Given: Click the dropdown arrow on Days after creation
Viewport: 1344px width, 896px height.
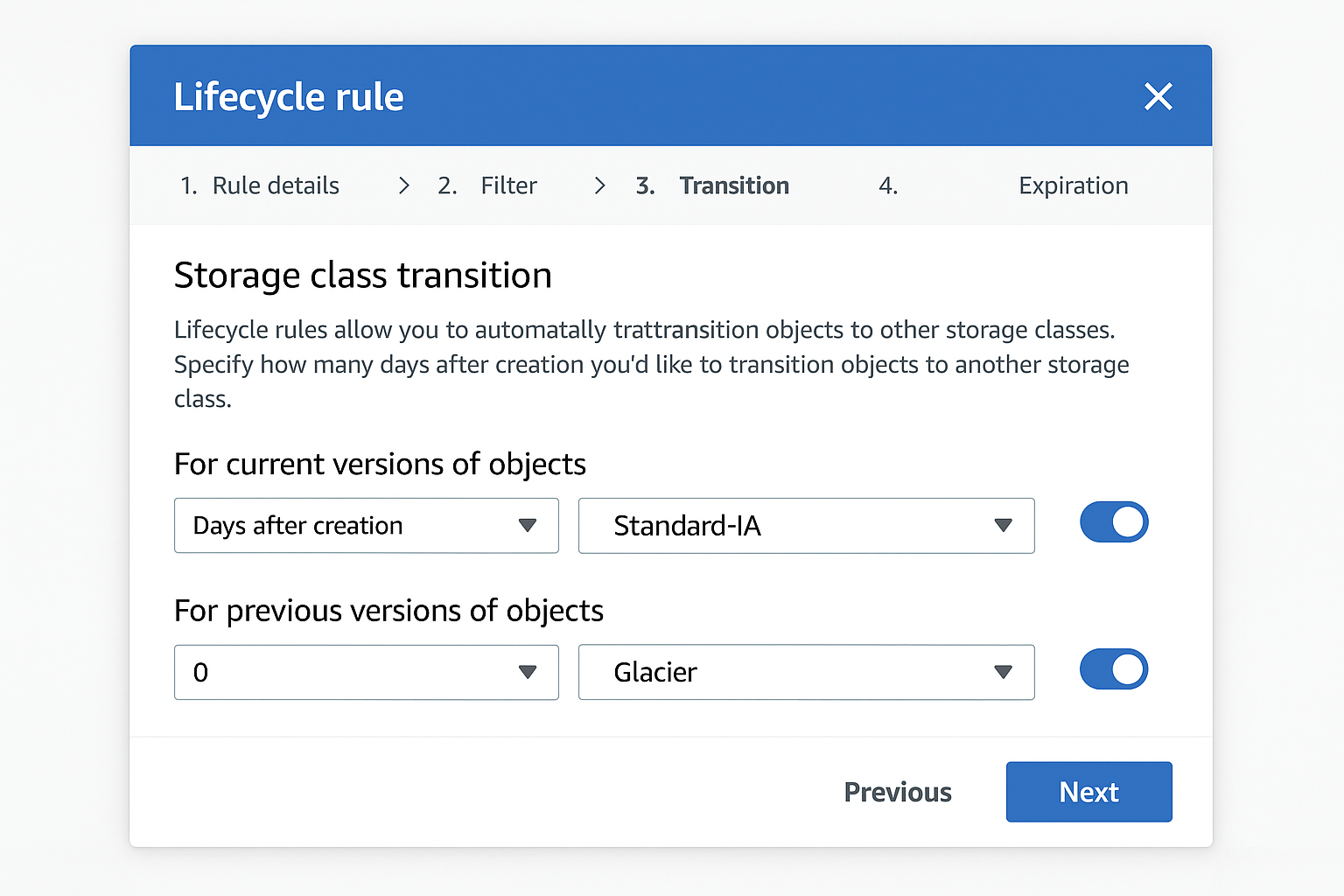Looking at the screenshot, I should click(x=528, y=526).
